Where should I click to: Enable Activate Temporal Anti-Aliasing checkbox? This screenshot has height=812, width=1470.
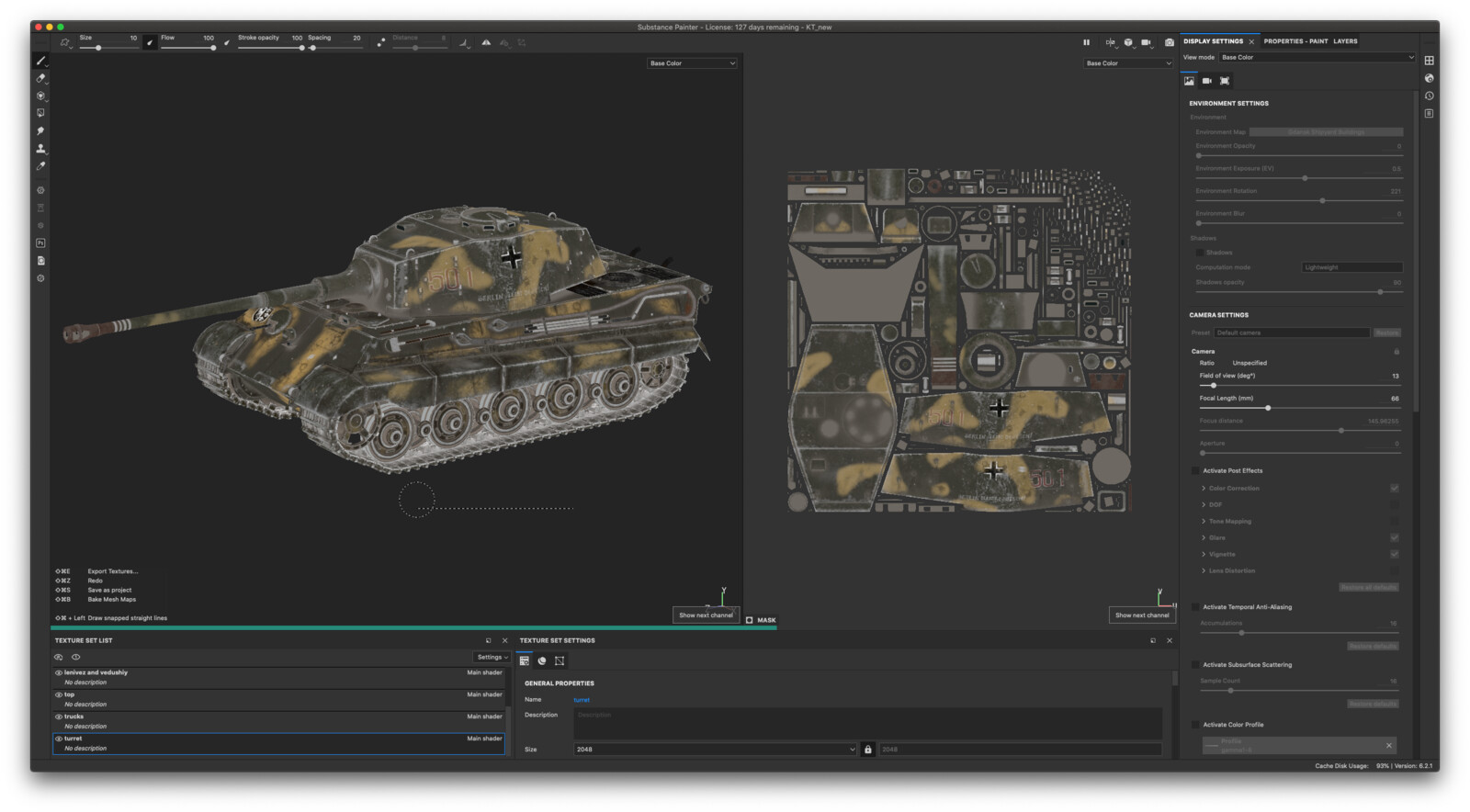[x=1195, y=607]
